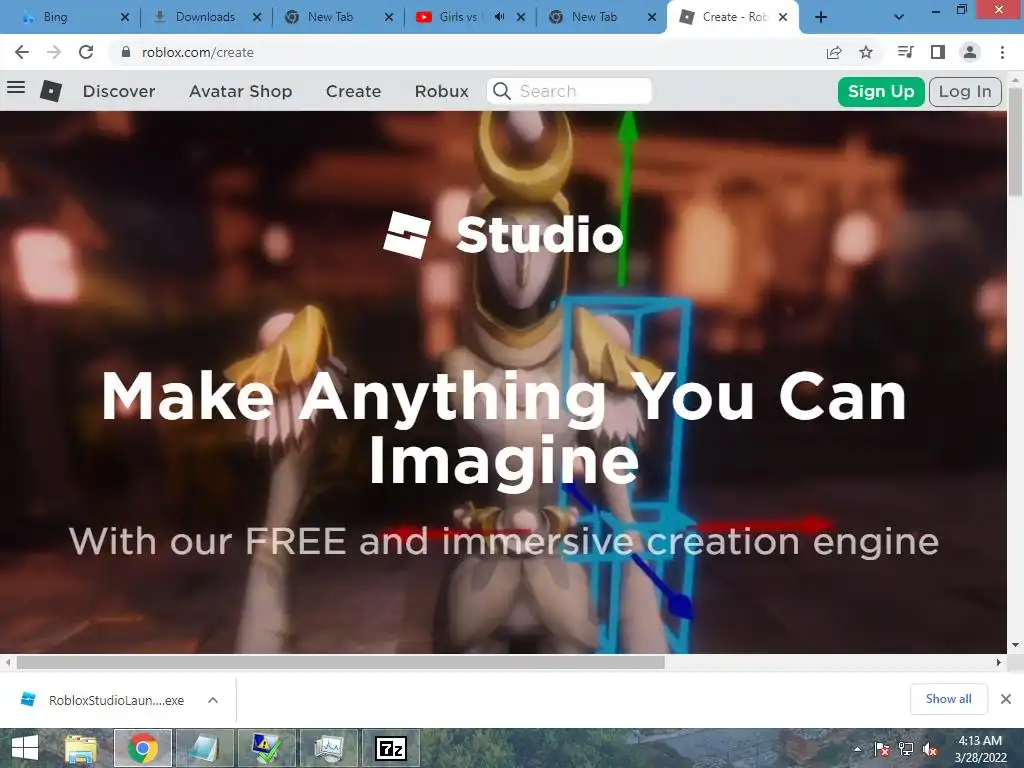Viewport: 1024px width, 768px height.
Task: Click the muted volume tray icon
Action: (930, 749)
